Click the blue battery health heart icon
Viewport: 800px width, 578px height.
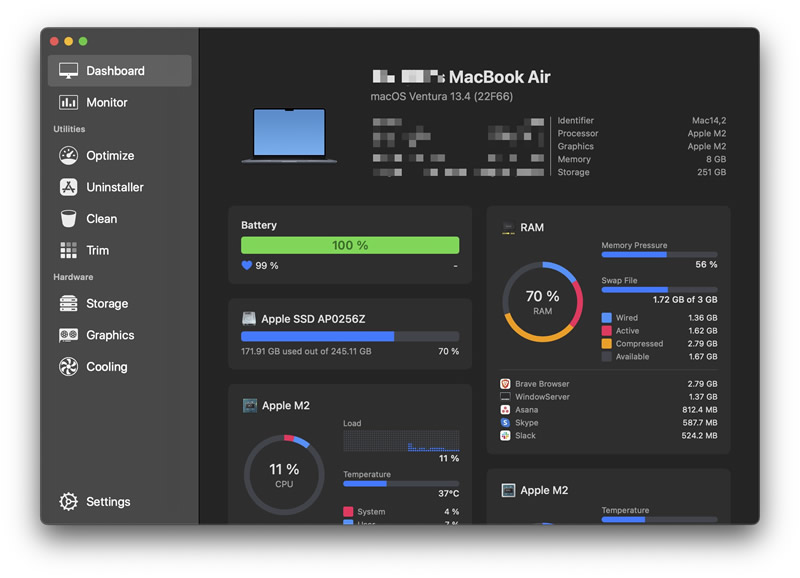246,265
